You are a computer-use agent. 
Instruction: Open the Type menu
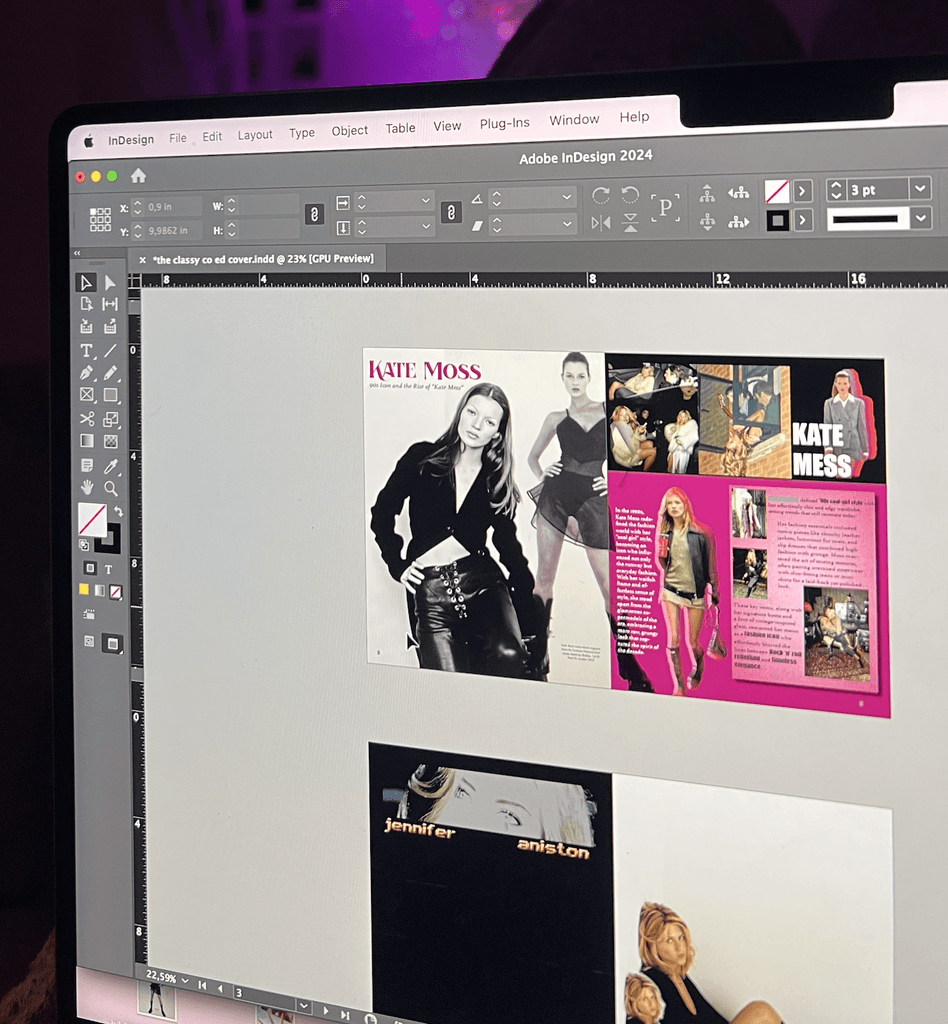[x=302, y=133]
